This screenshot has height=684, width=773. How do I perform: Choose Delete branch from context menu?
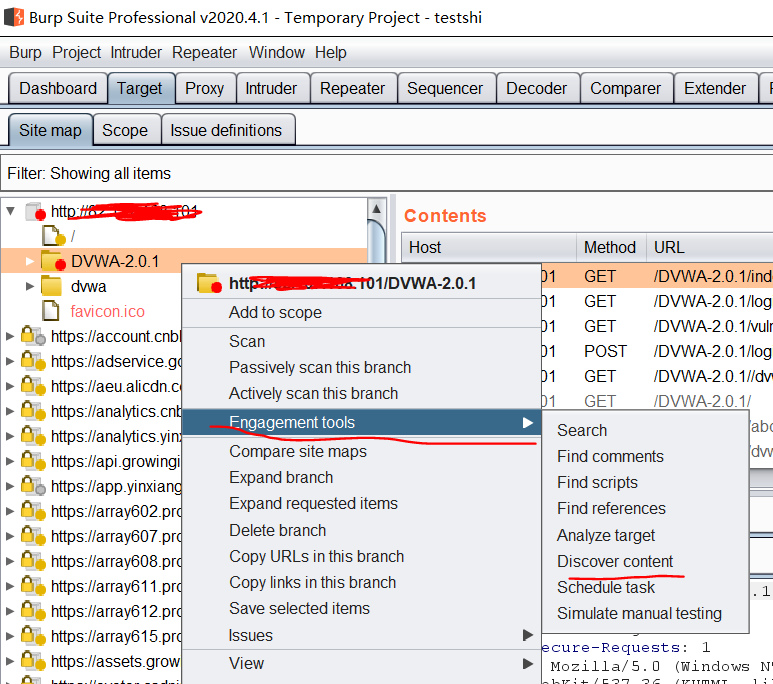pyautogui.click(x=361, y=530)
